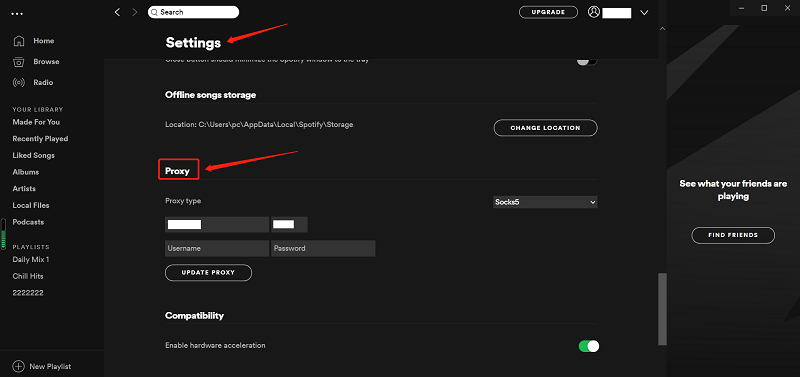Minimize the Spotify window
The image size is (800, 377).
740,8
